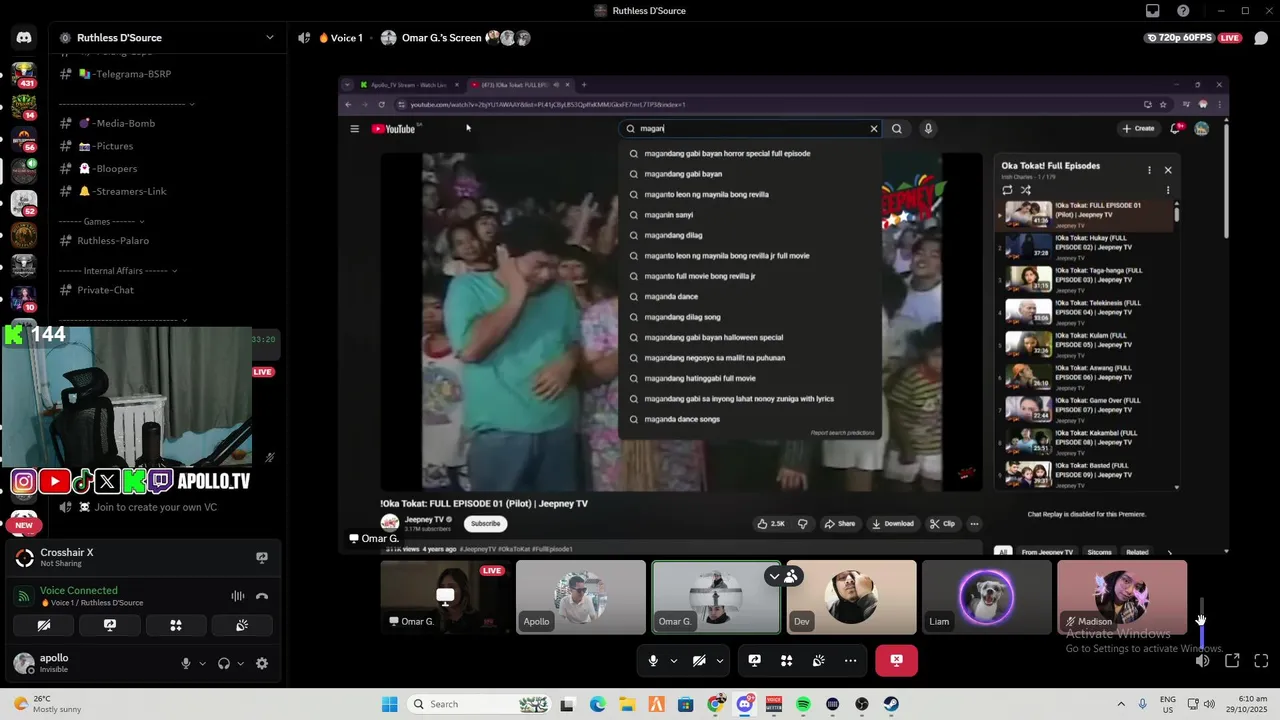Show hidden system tray icons chevron
This screenshot has height=720, width=1280.
tap(1120, 704)
